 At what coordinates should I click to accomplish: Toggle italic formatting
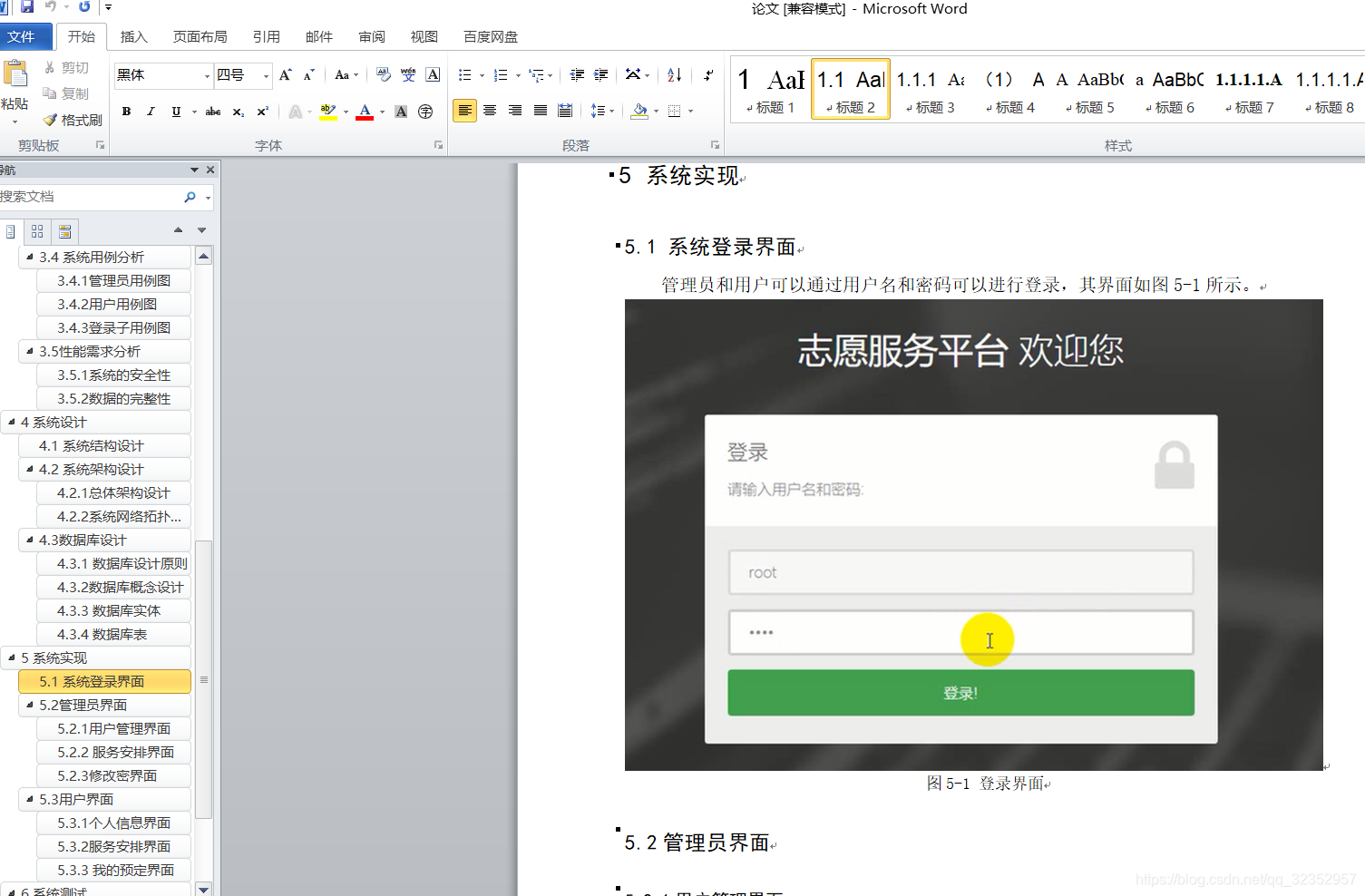[x=151, y=112]
